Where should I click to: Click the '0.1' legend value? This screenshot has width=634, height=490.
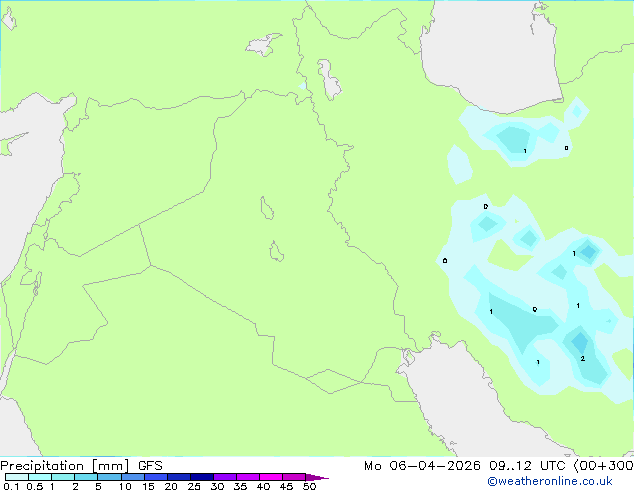11,486
